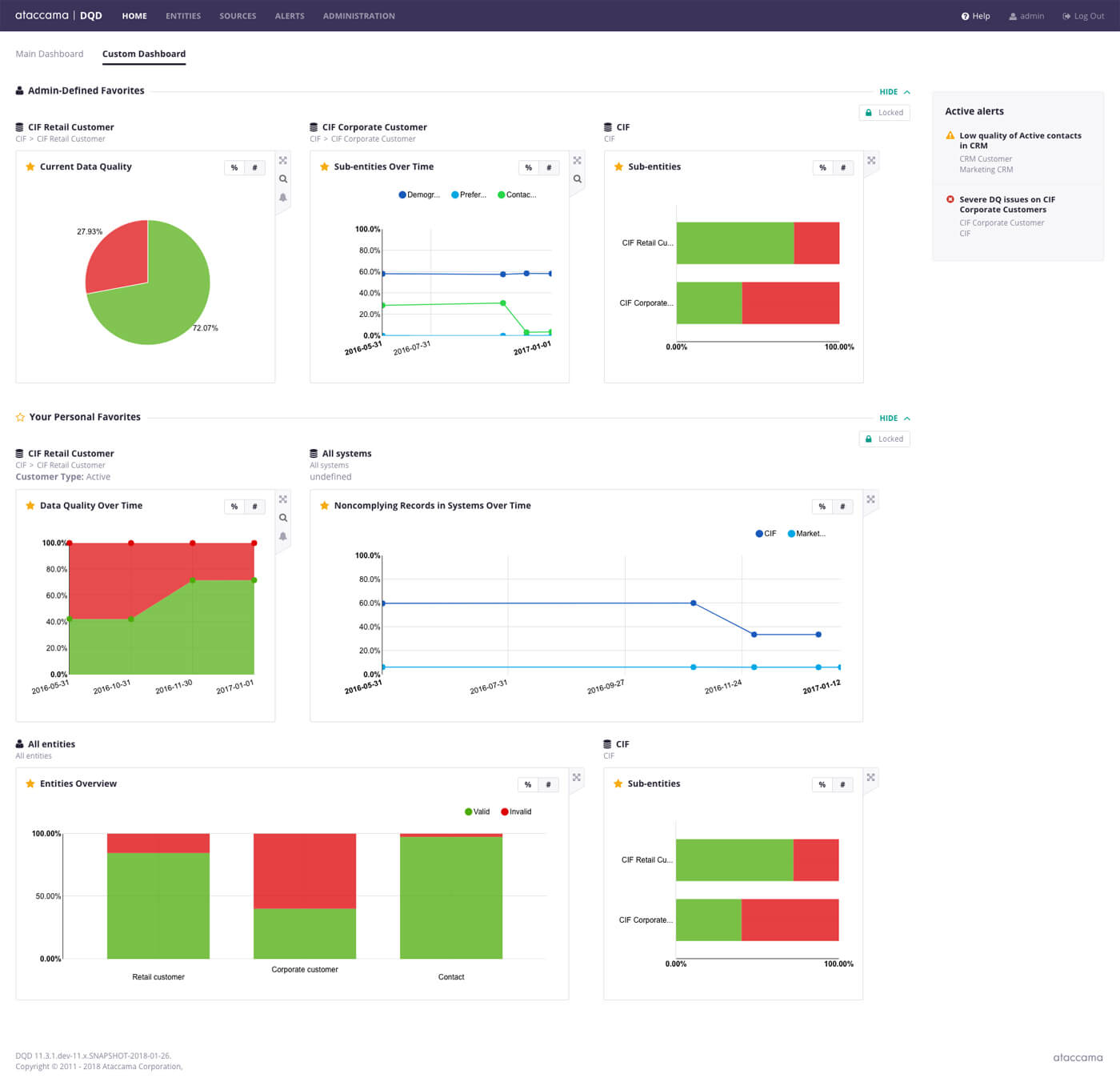This screenshot has height=1078, width=1120.
Task: Collapse the Admin-Defined Favorites section via HIDE
Action: [890, 91]
